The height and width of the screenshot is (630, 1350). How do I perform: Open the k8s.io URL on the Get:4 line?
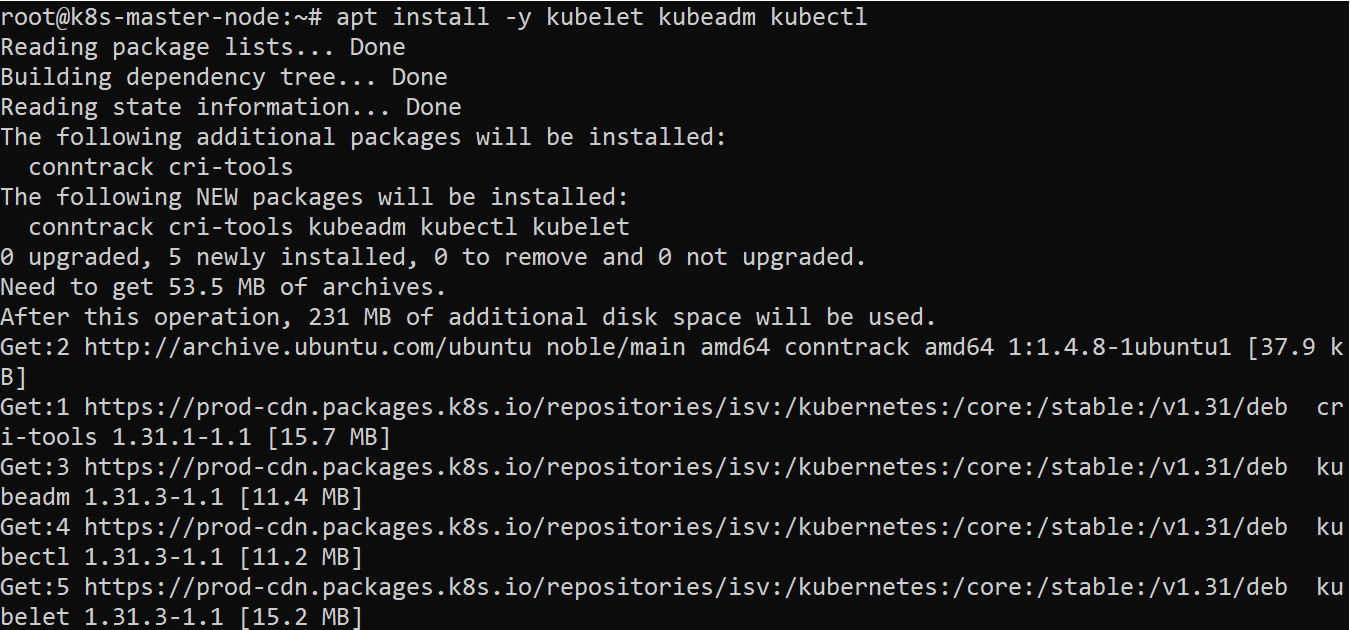[685, 527]
